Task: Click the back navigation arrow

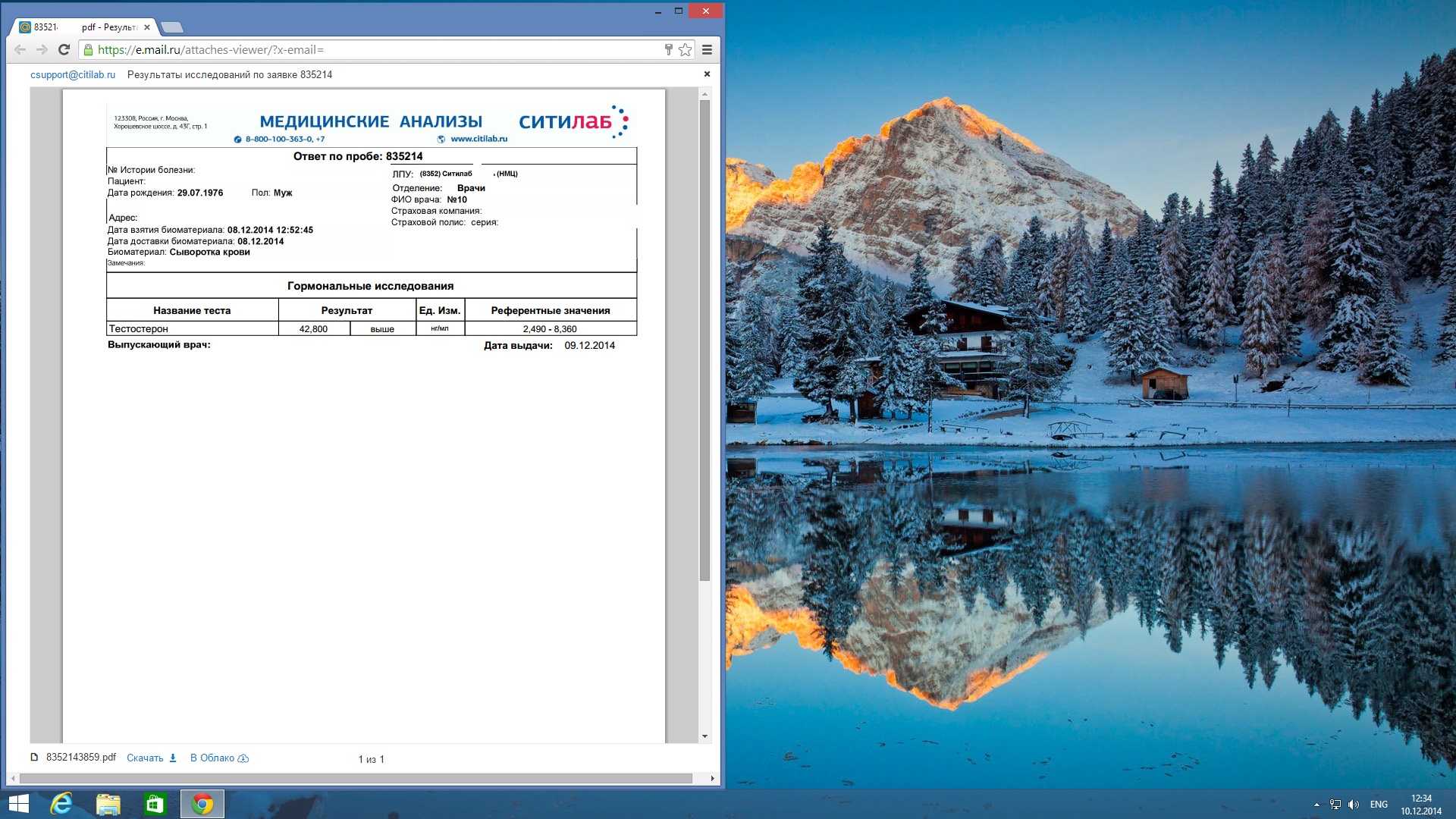Action: click(x=20, y=50)
